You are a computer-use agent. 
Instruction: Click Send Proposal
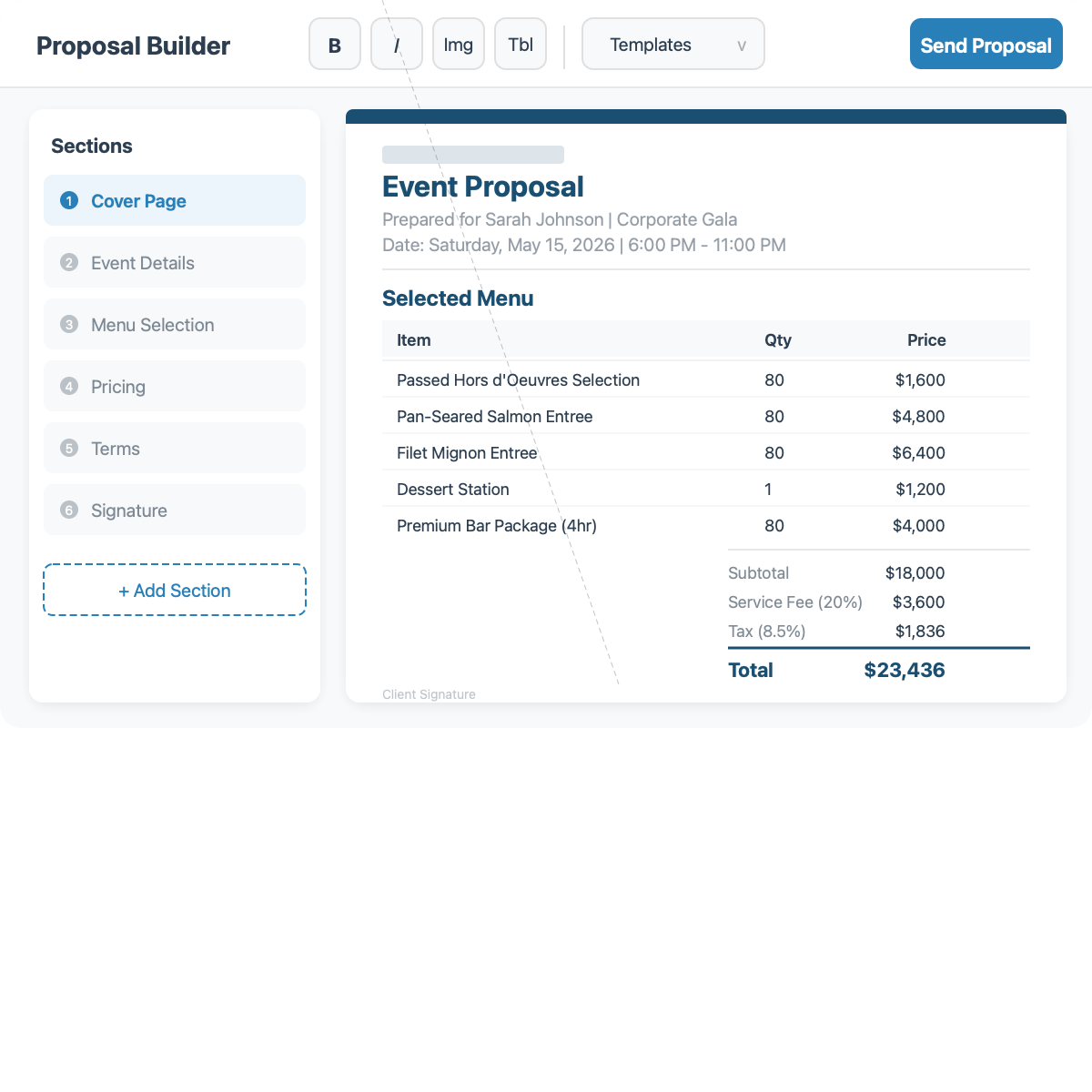tap(986, 44)
